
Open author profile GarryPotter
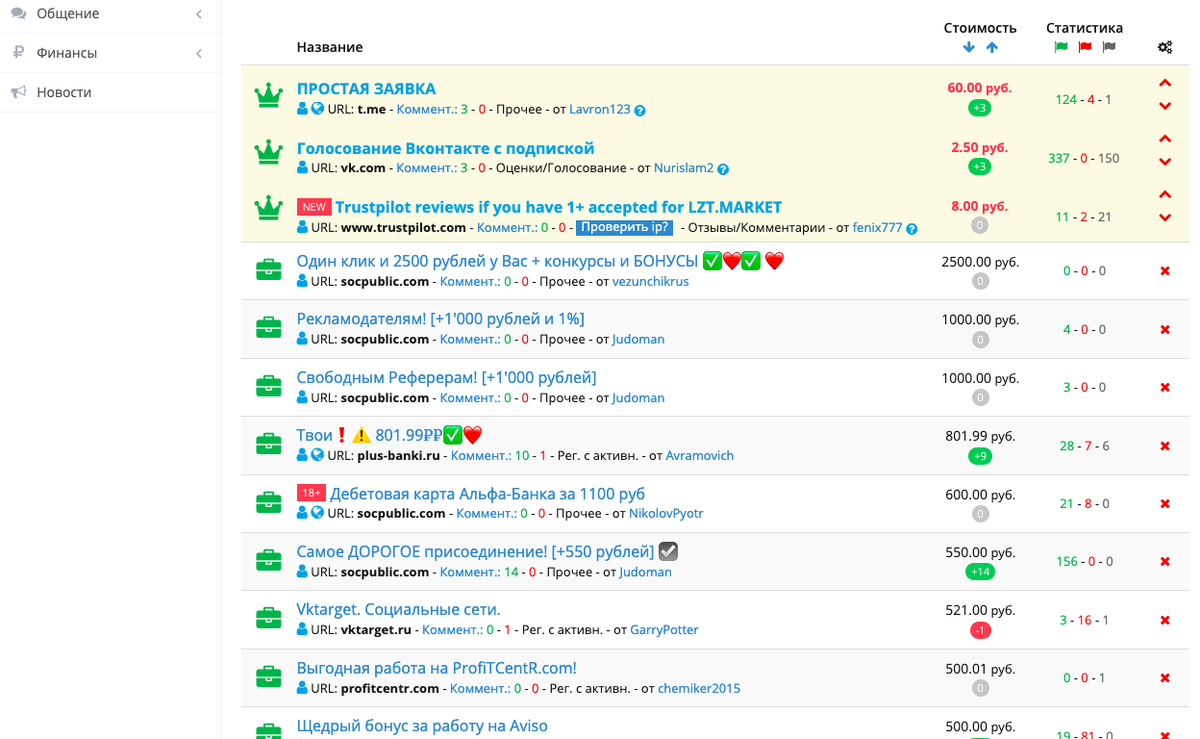pyautogui.click(x=664, y=630)
